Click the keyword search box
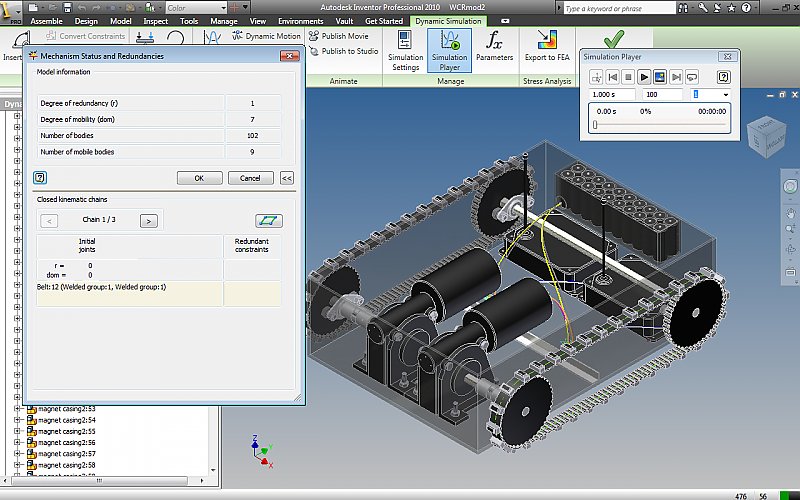800x500 pixels. (618, 8)
